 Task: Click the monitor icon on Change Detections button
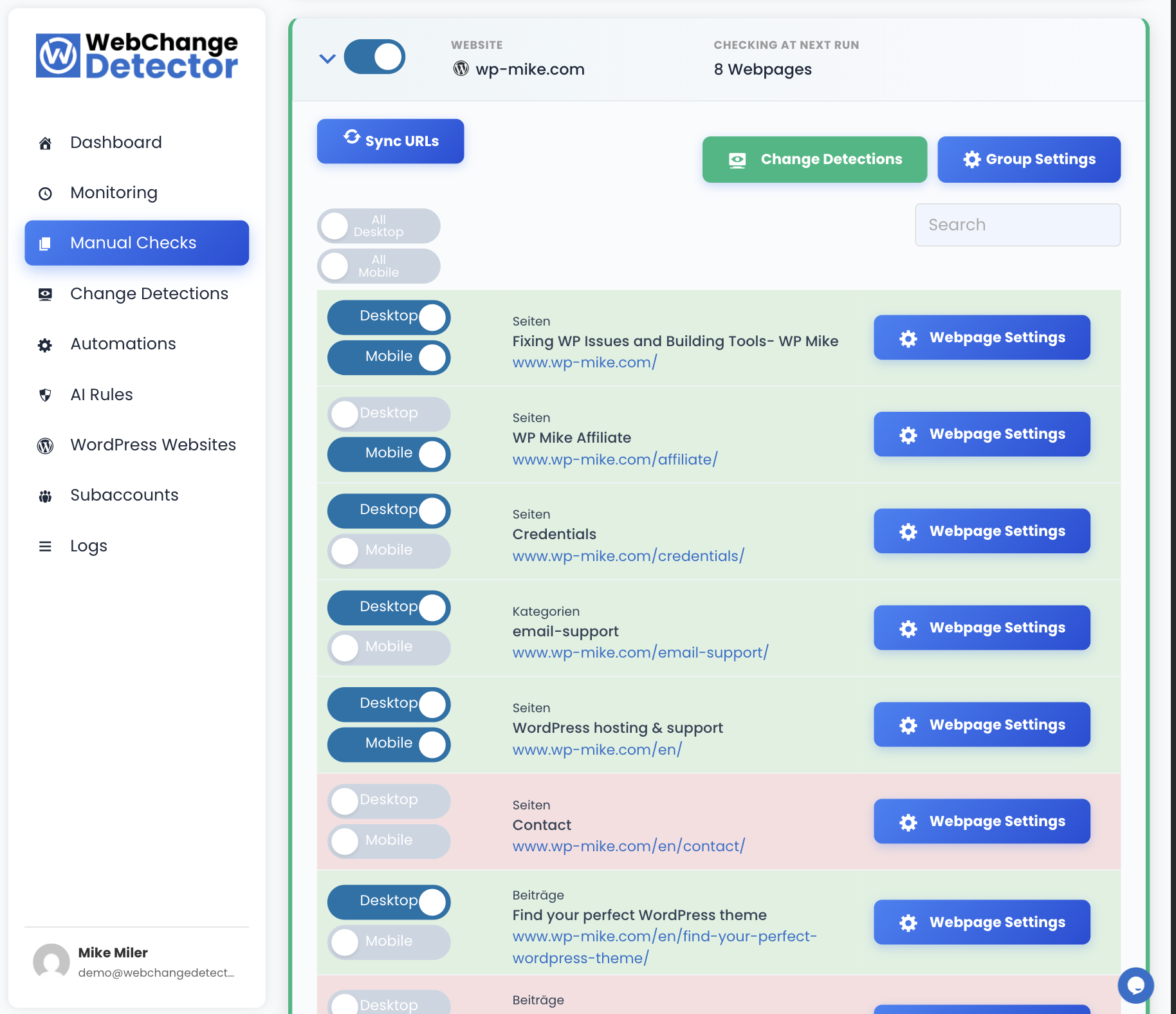pos(737,160)
